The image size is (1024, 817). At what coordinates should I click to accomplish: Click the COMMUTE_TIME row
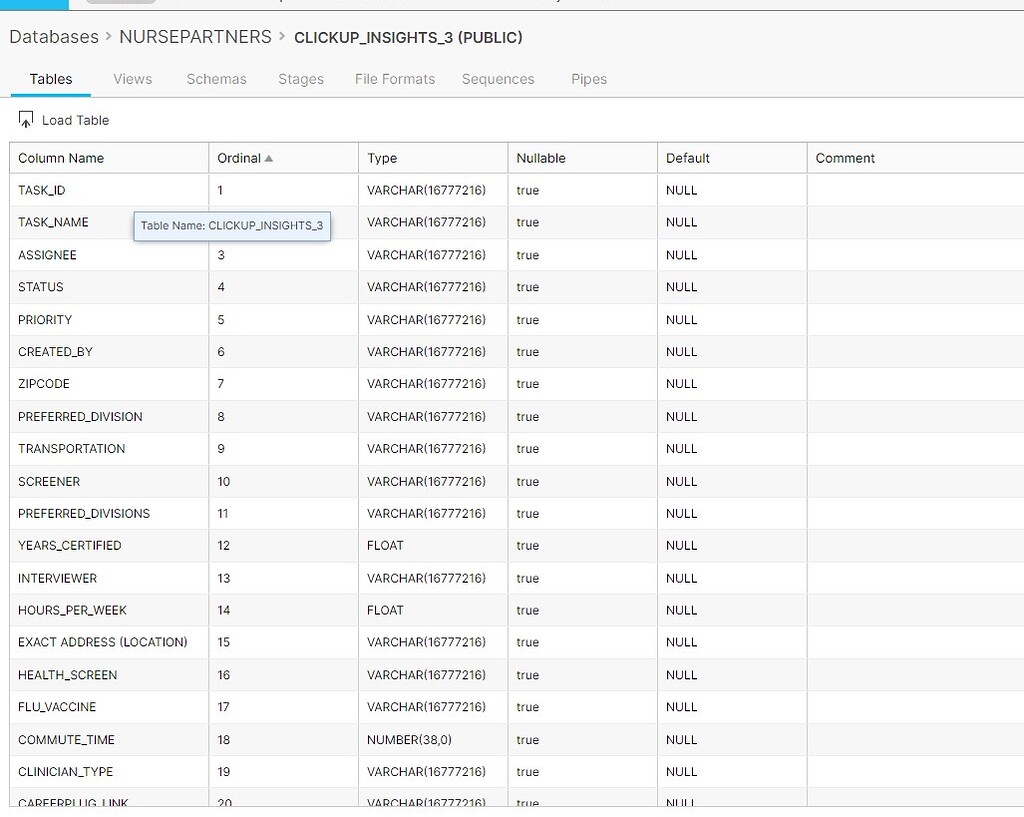[x=66, y=740]
